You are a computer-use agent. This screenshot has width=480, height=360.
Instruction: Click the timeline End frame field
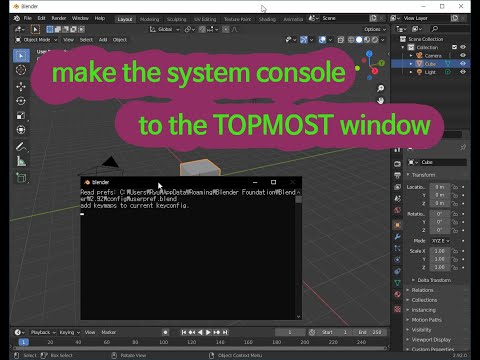tap(369, 332)
